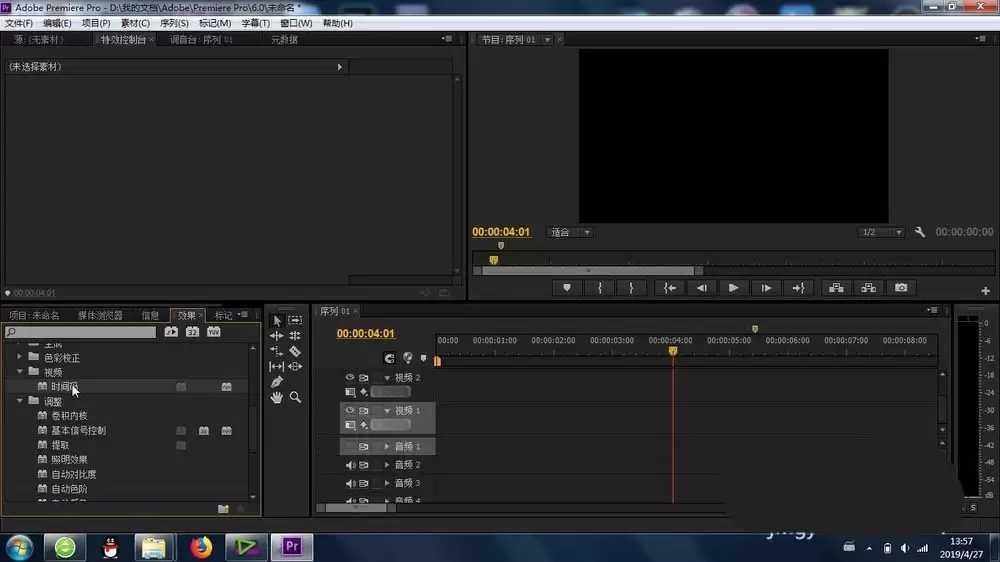Select the Pen tool
The width and height of the screenshot is (1000, 562).
[x=276, y=382]
